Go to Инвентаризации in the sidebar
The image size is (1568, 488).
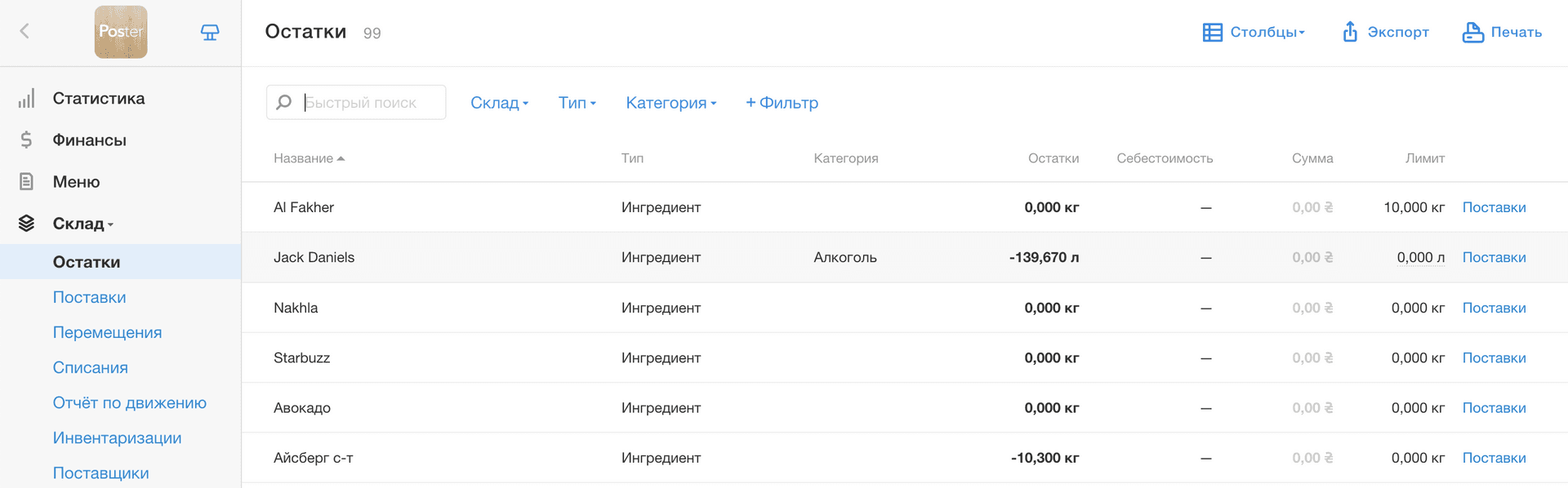coord(118,437)
